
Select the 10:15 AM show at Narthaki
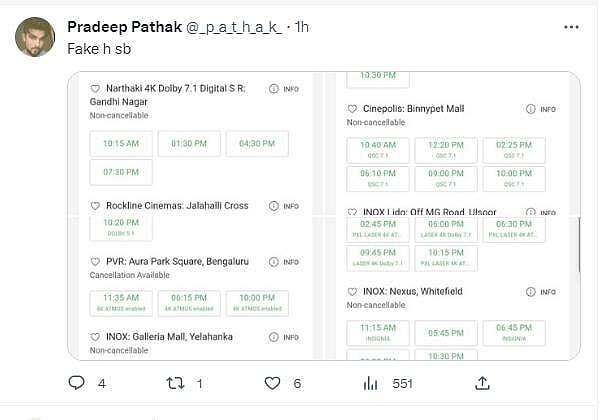[x=121, y=144]
